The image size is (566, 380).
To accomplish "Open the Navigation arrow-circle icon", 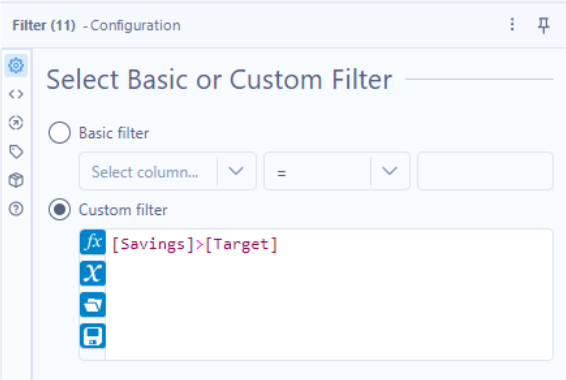I will coord(16,123).
